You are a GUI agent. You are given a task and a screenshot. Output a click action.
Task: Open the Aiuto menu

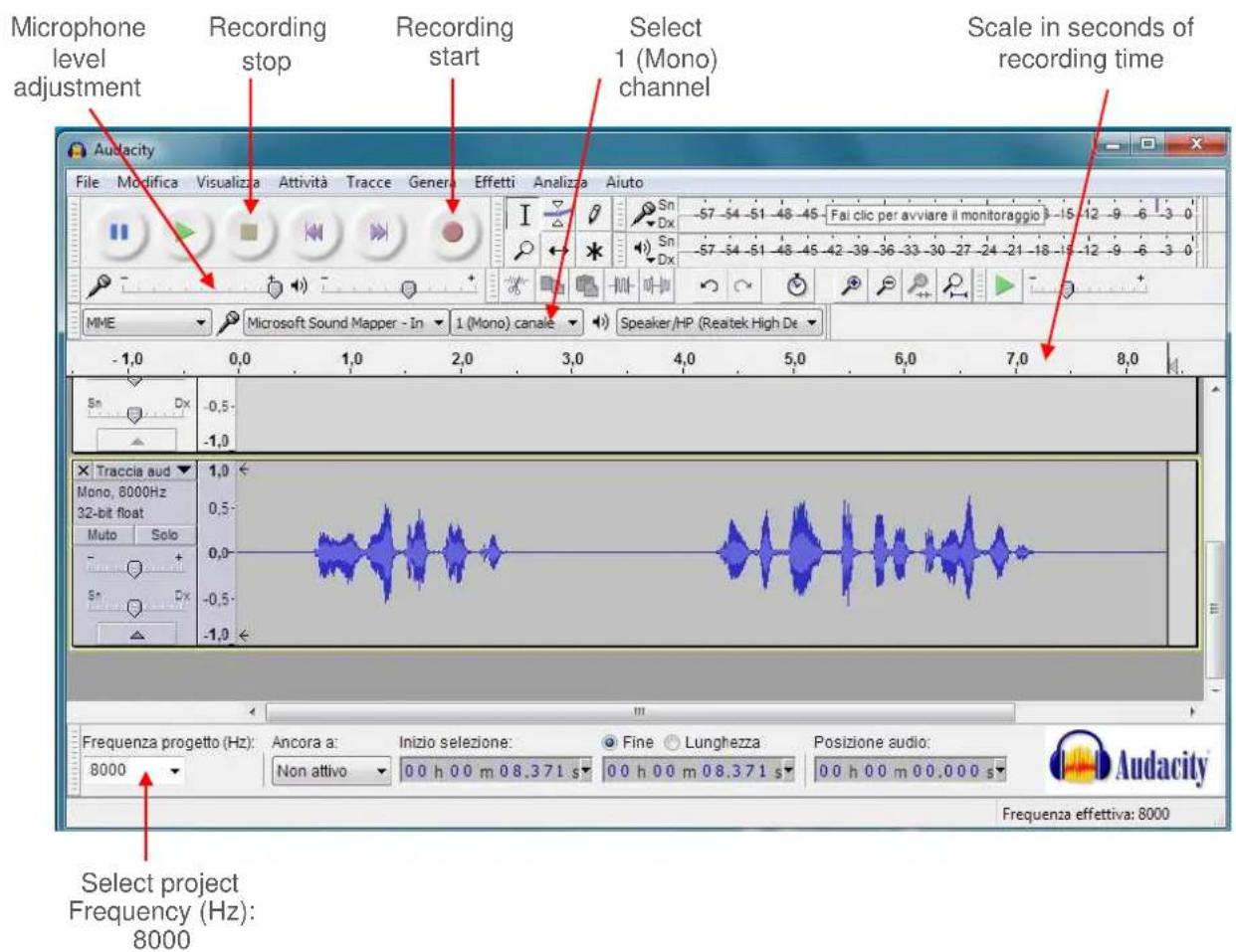click(x=624, y=182)
